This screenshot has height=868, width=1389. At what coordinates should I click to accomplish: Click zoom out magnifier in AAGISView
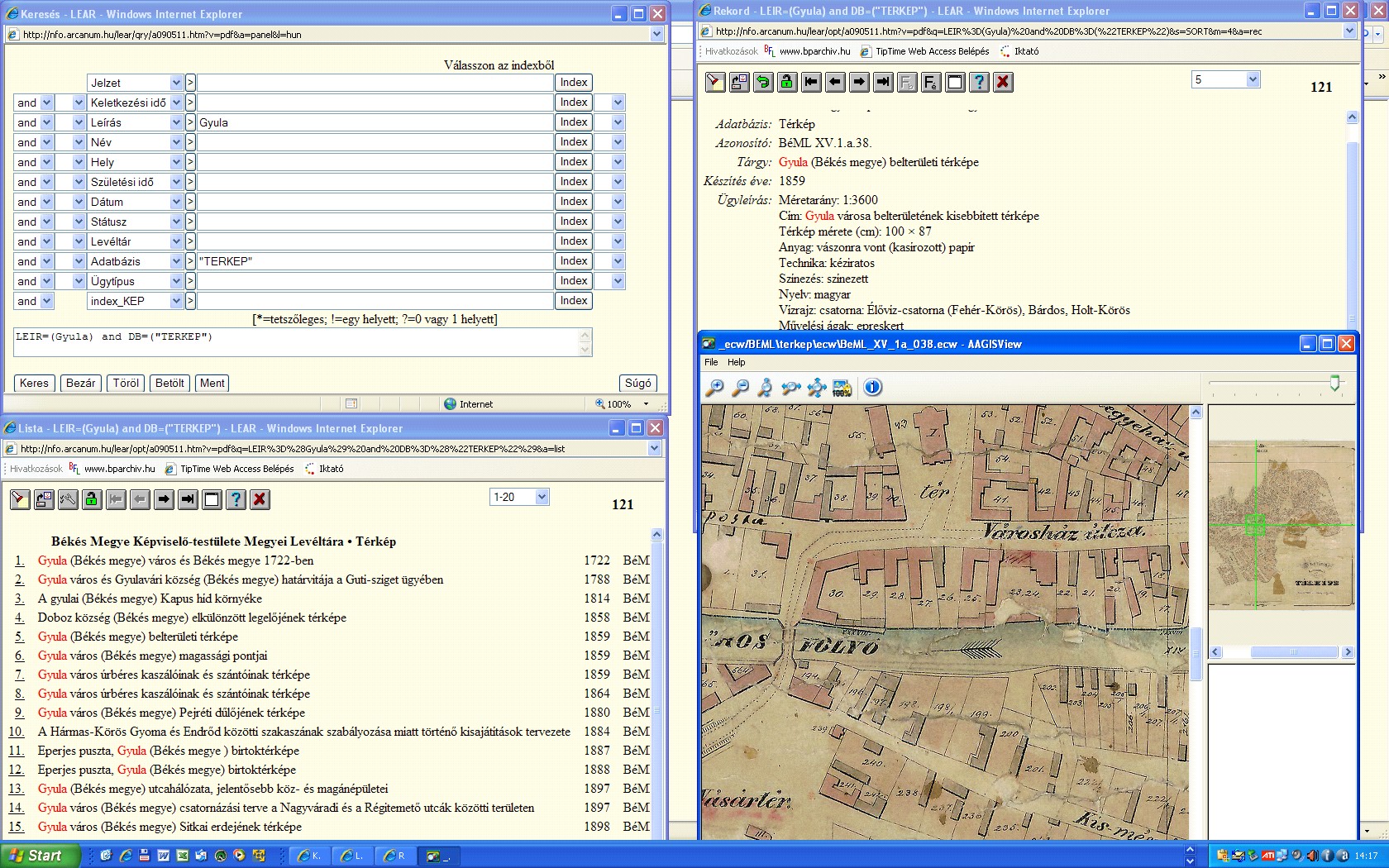click(x=741, y=387)
